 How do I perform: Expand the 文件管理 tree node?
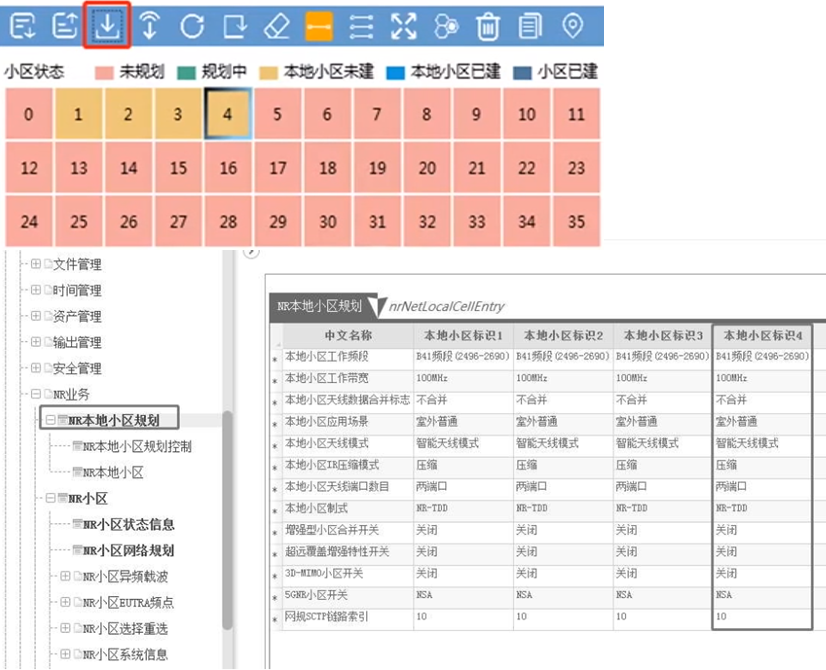tap(38, 264)
